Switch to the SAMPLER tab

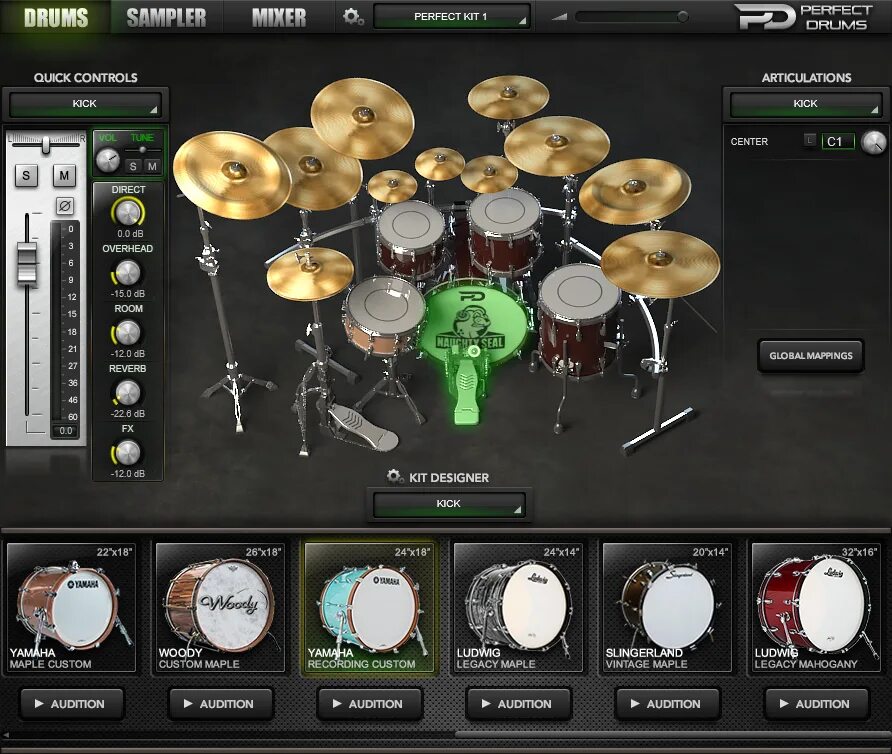point(166,17)
